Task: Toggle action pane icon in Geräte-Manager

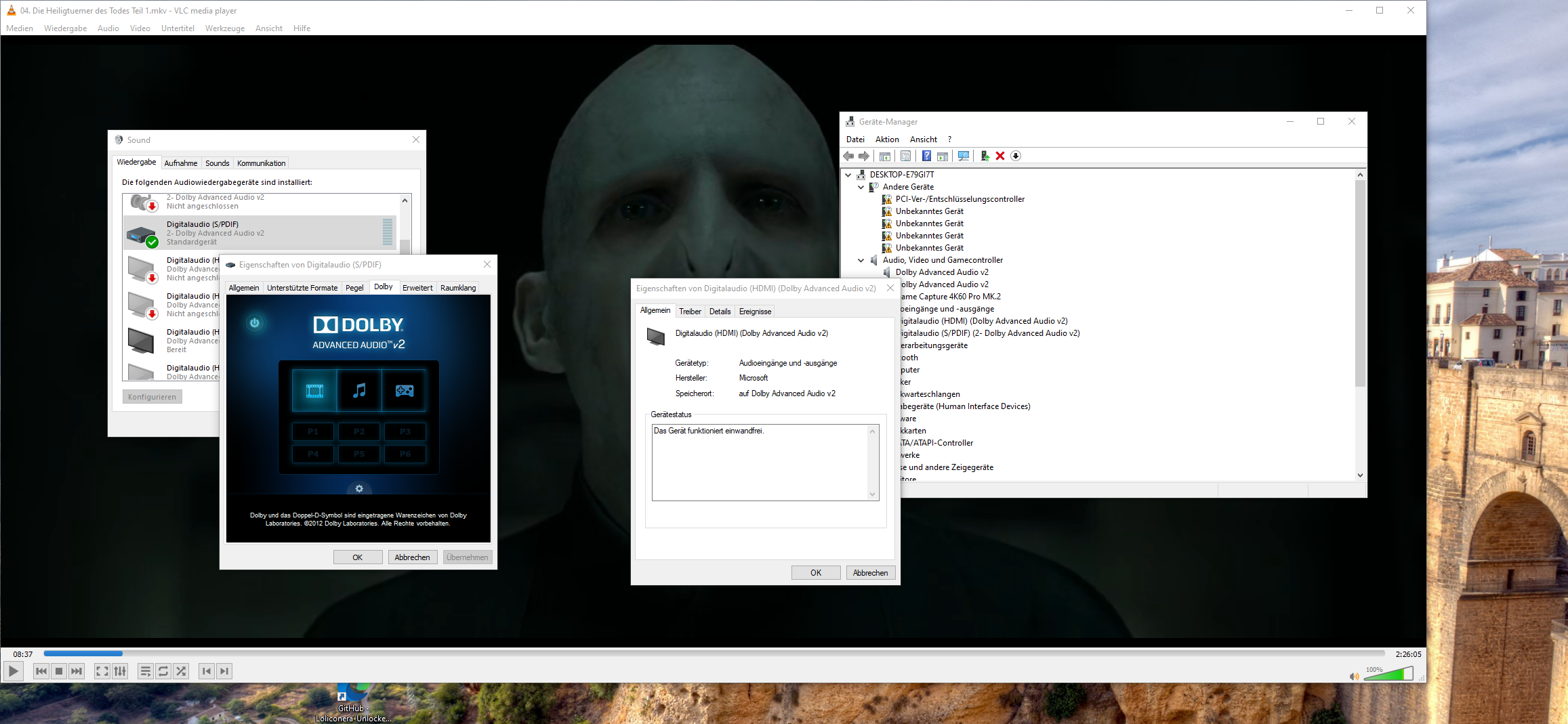Action: 943,156
